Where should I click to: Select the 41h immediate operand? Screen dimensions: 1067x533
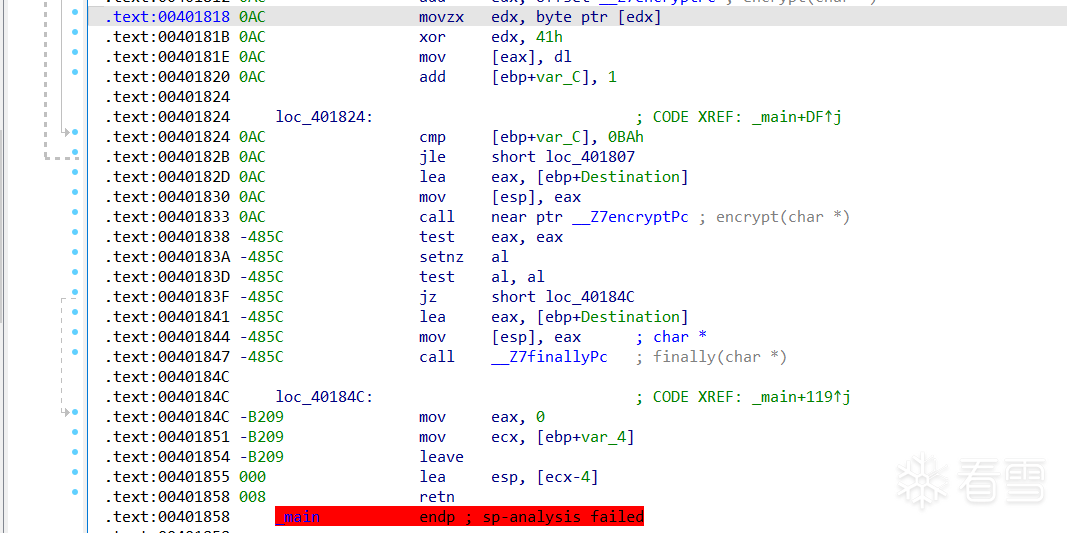click(549, 37)
